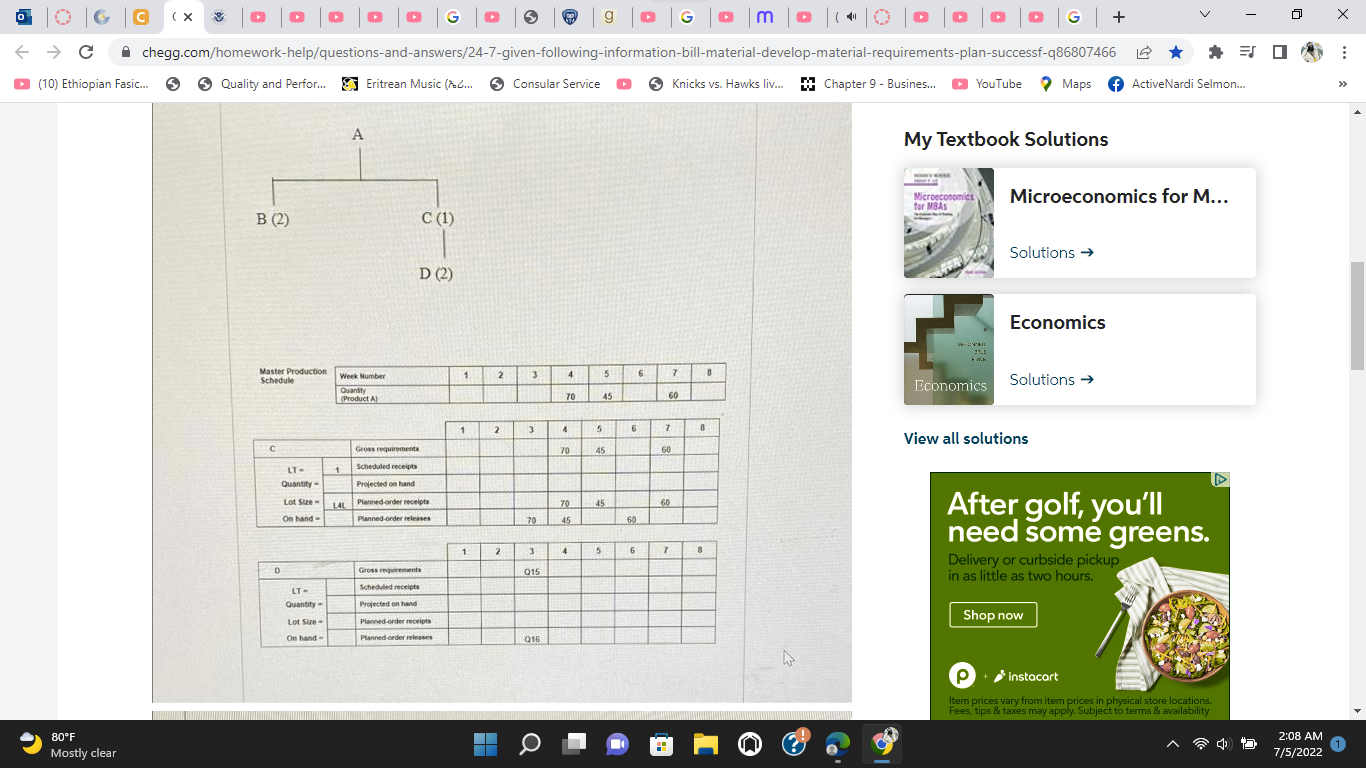This screenshot has width=1366, height=768.
Task: Open the Knicks vs. Hawks bookmark
Action: (x=716, y=84)
